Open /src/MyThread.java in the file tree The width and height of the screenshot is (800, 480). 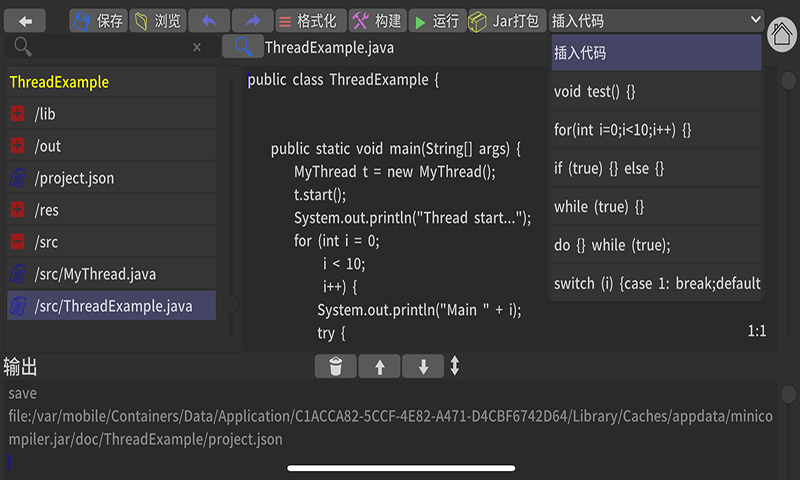click(x=95, y=274)
